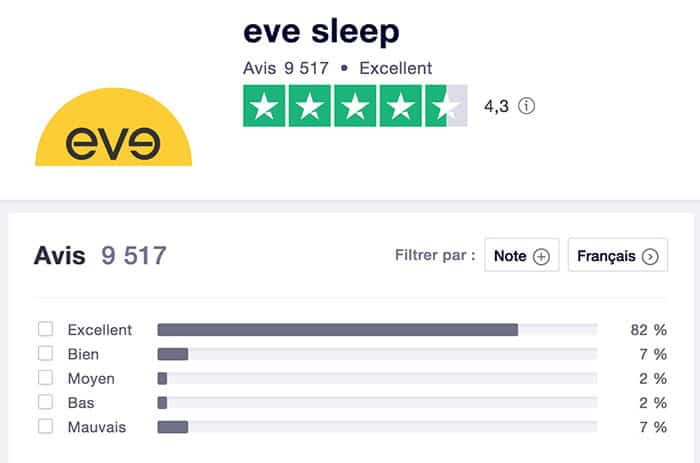Image resolution: width=700 pixels, height=463 pixels.
Task: Click the second green rating star
Action: pyautogui.click(x=309, y=106)
